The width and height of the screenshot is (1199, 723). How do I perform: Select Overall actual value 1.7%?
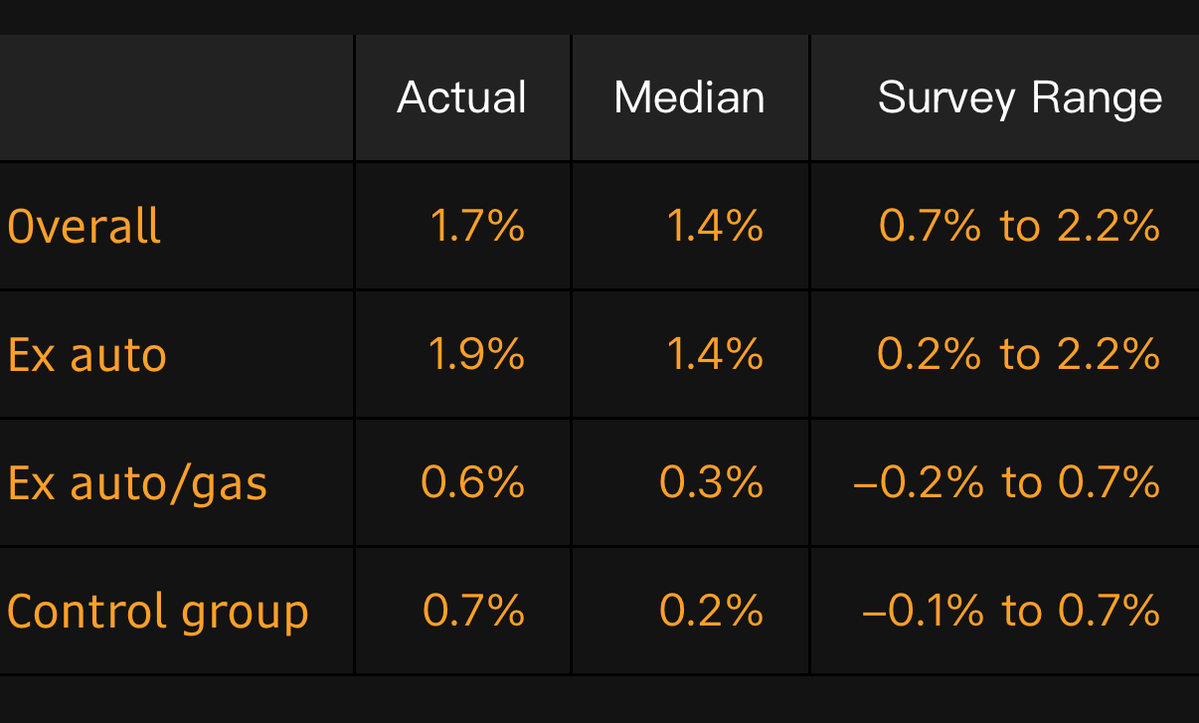point(477,226)
